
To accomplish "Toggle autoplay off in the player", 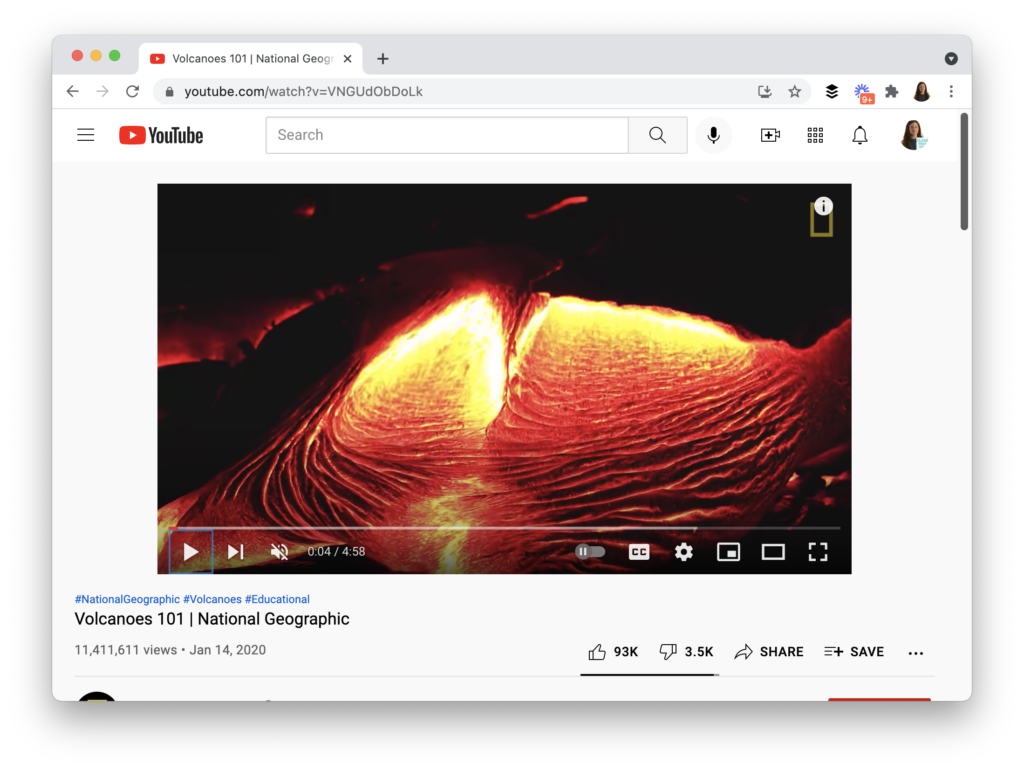I will tap(590, 551).
